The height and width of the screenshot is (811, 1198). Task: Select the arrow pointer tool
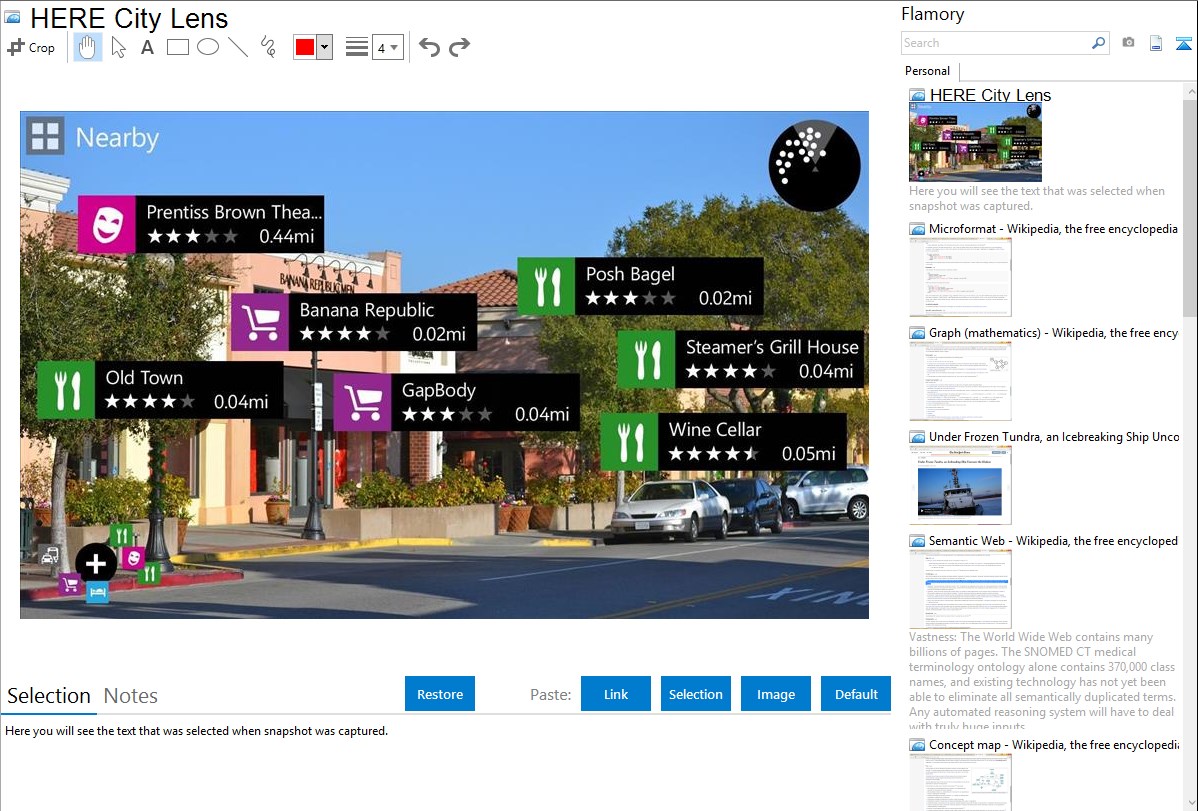point(118,47)
